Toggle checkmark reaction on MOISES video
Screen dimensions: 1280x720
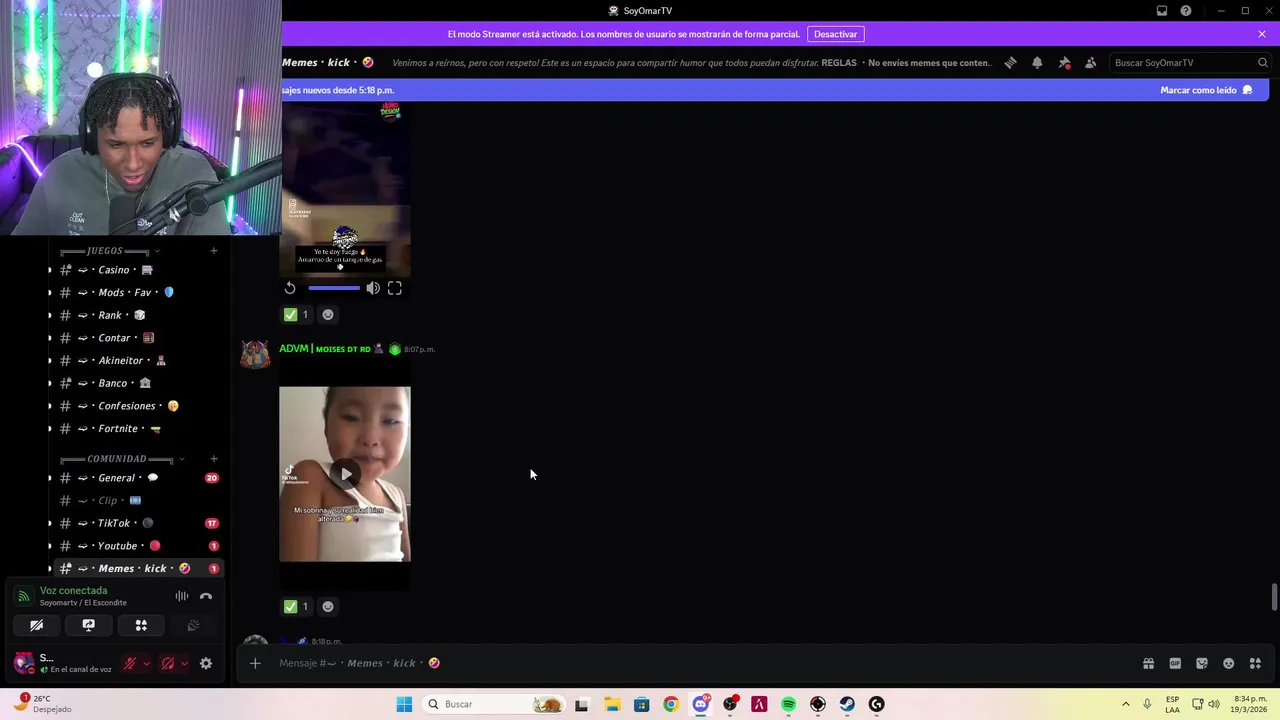coord(296,607)
